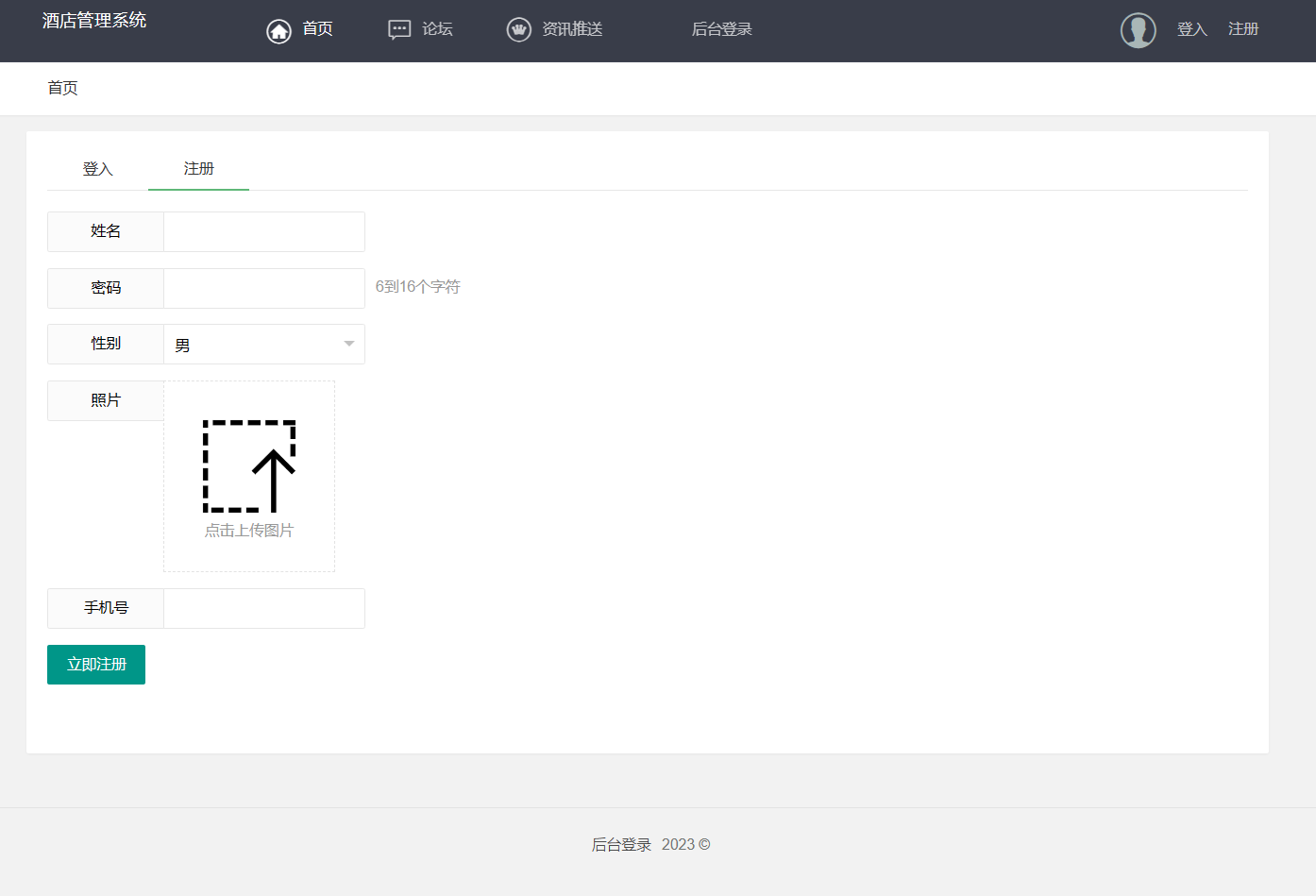Screen dimensions: 1316x896
Task: Click the forum chat bubble icon
Action: (399, 30)
